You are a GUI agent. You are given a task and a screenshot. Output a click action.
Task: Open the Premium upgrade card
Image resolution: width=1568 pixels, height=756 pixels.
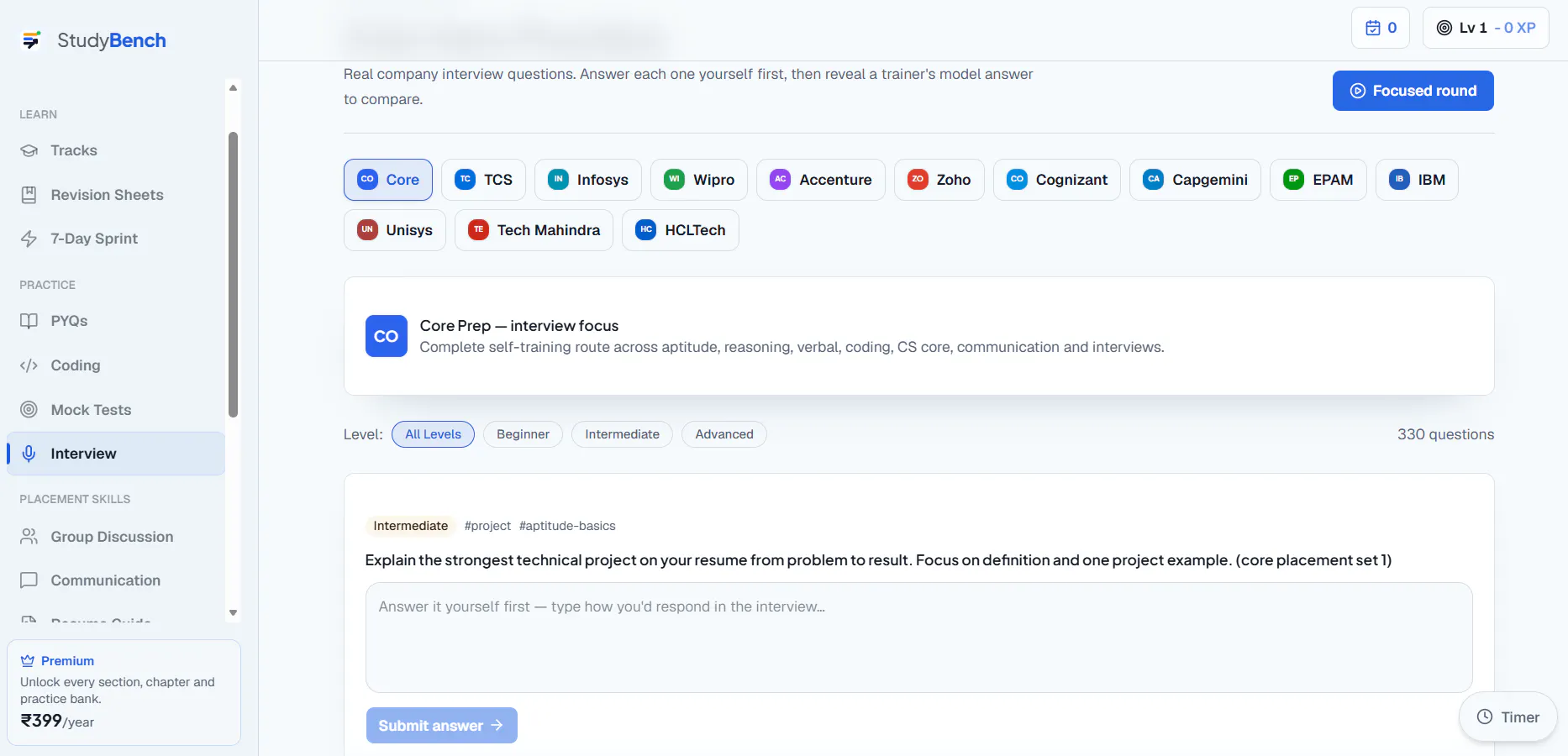[x=124, y=692]
